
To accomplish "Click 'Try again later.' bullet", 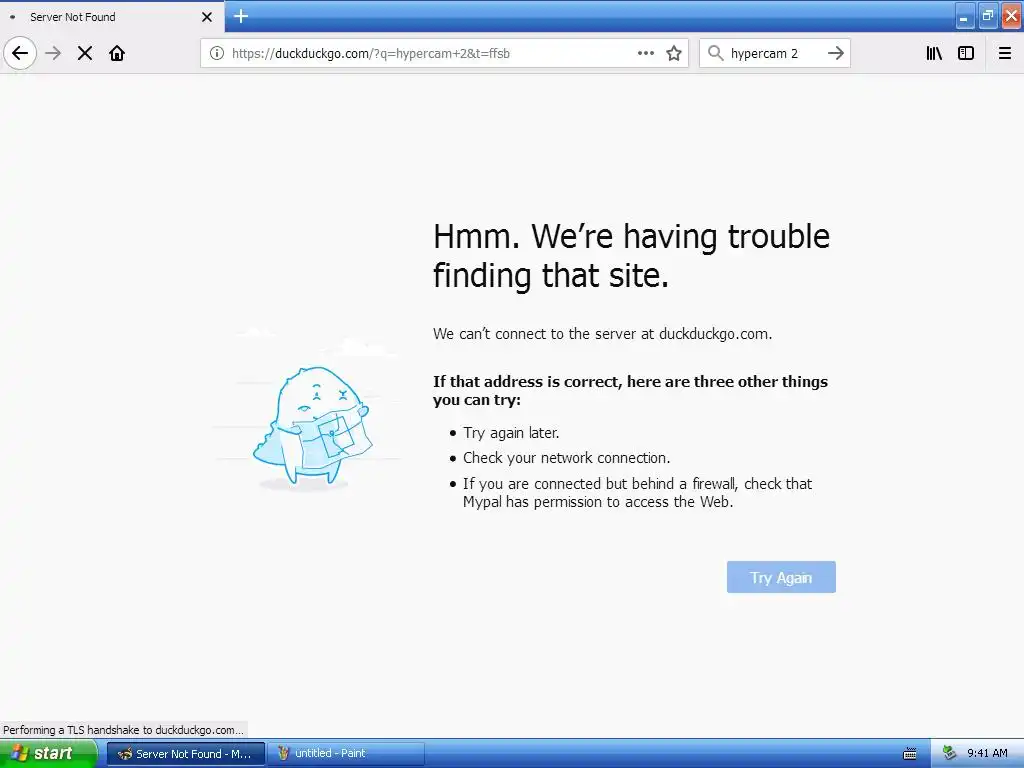I will (511, 433).
